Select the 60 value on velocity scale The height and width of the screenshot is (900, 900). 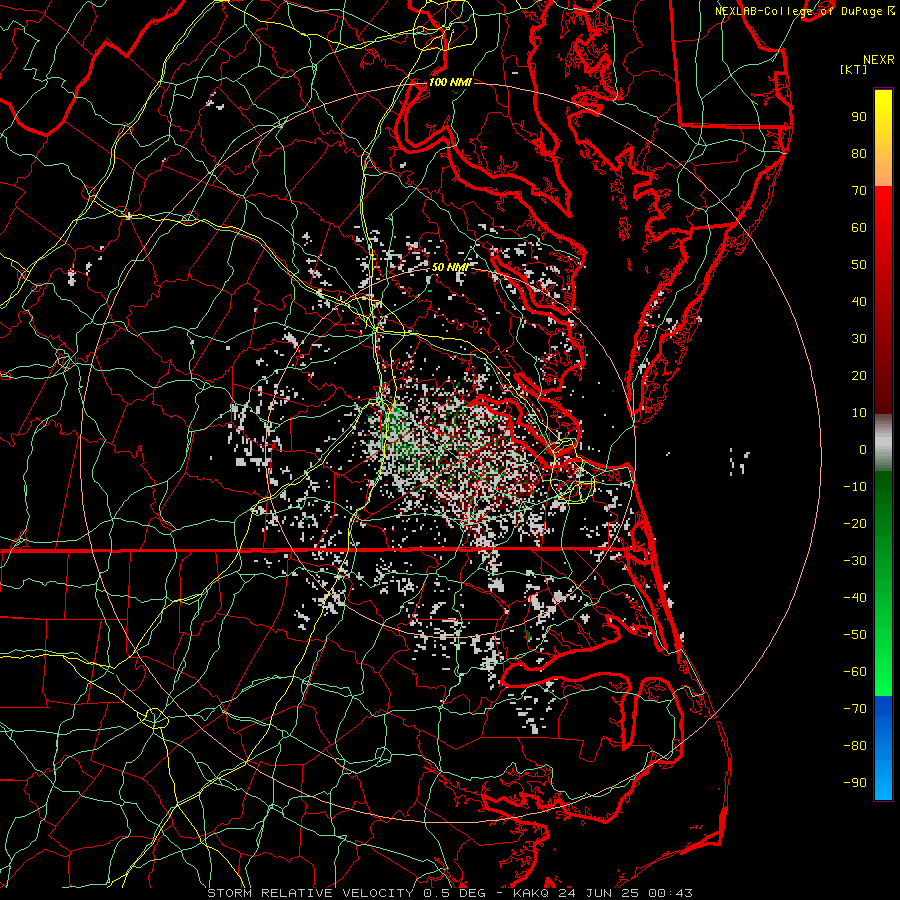click(x=859, y=228)
